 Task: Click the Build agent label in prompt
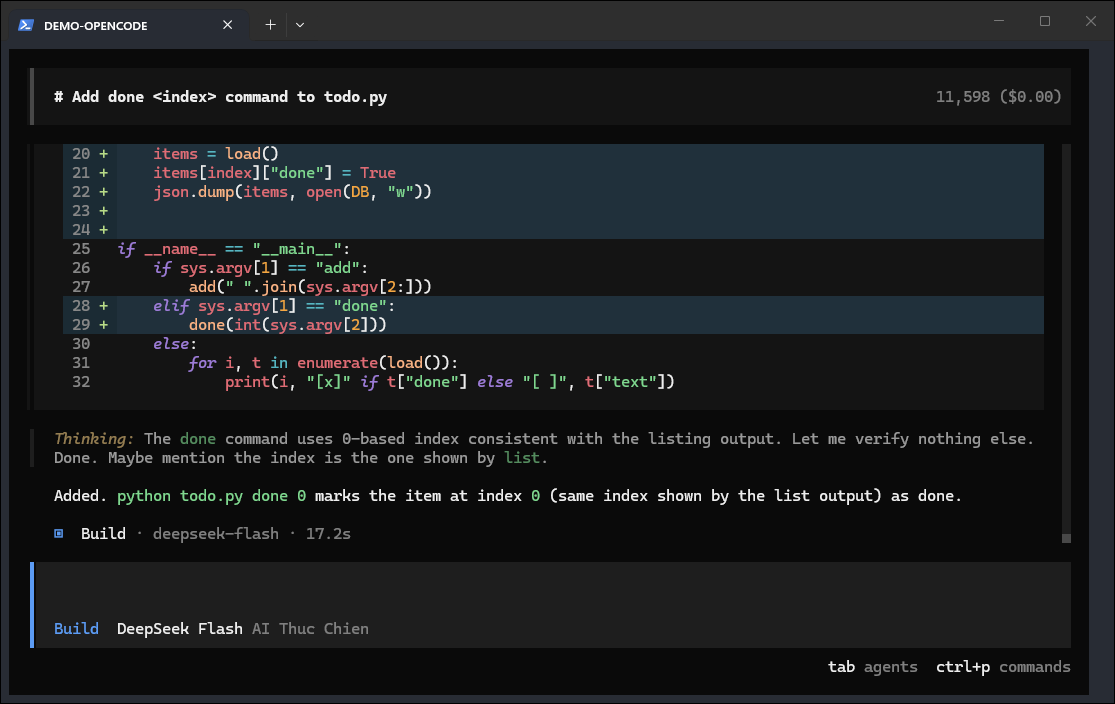pos(76,629)
